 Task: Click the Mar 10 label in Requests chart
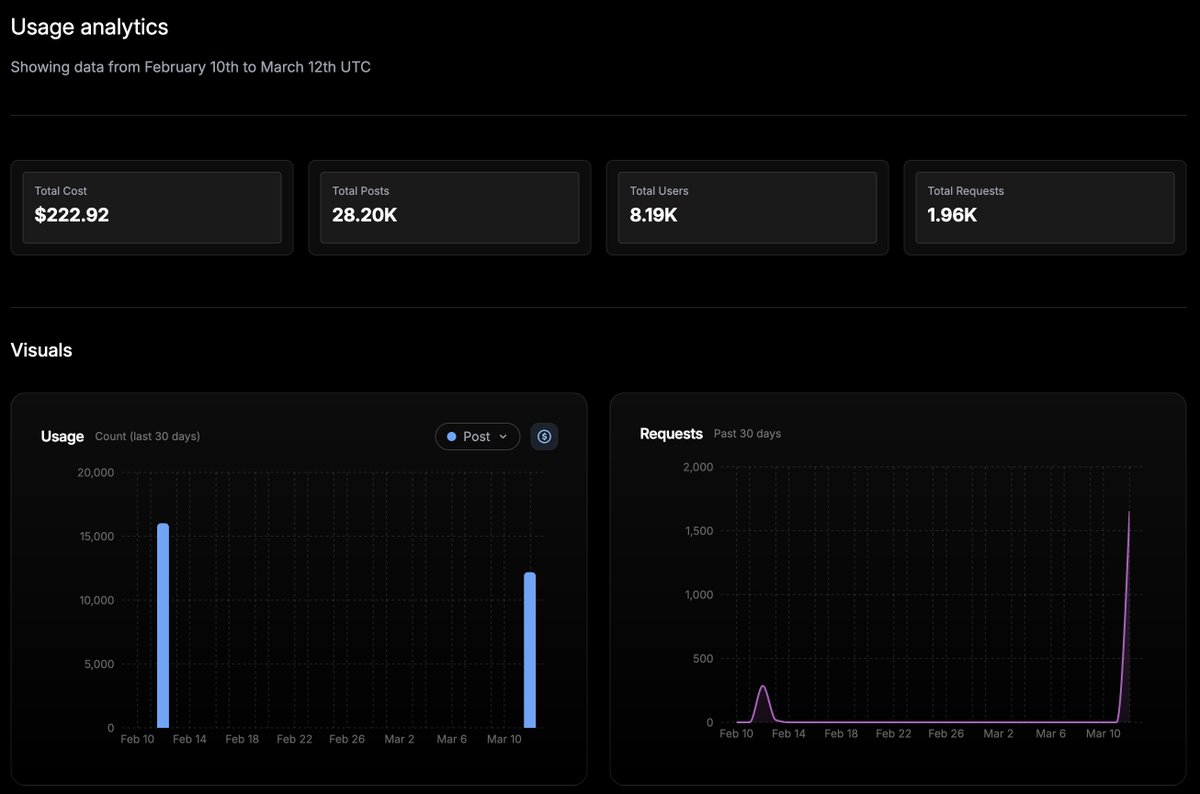pyautogui.click(x=1103, y=733)
